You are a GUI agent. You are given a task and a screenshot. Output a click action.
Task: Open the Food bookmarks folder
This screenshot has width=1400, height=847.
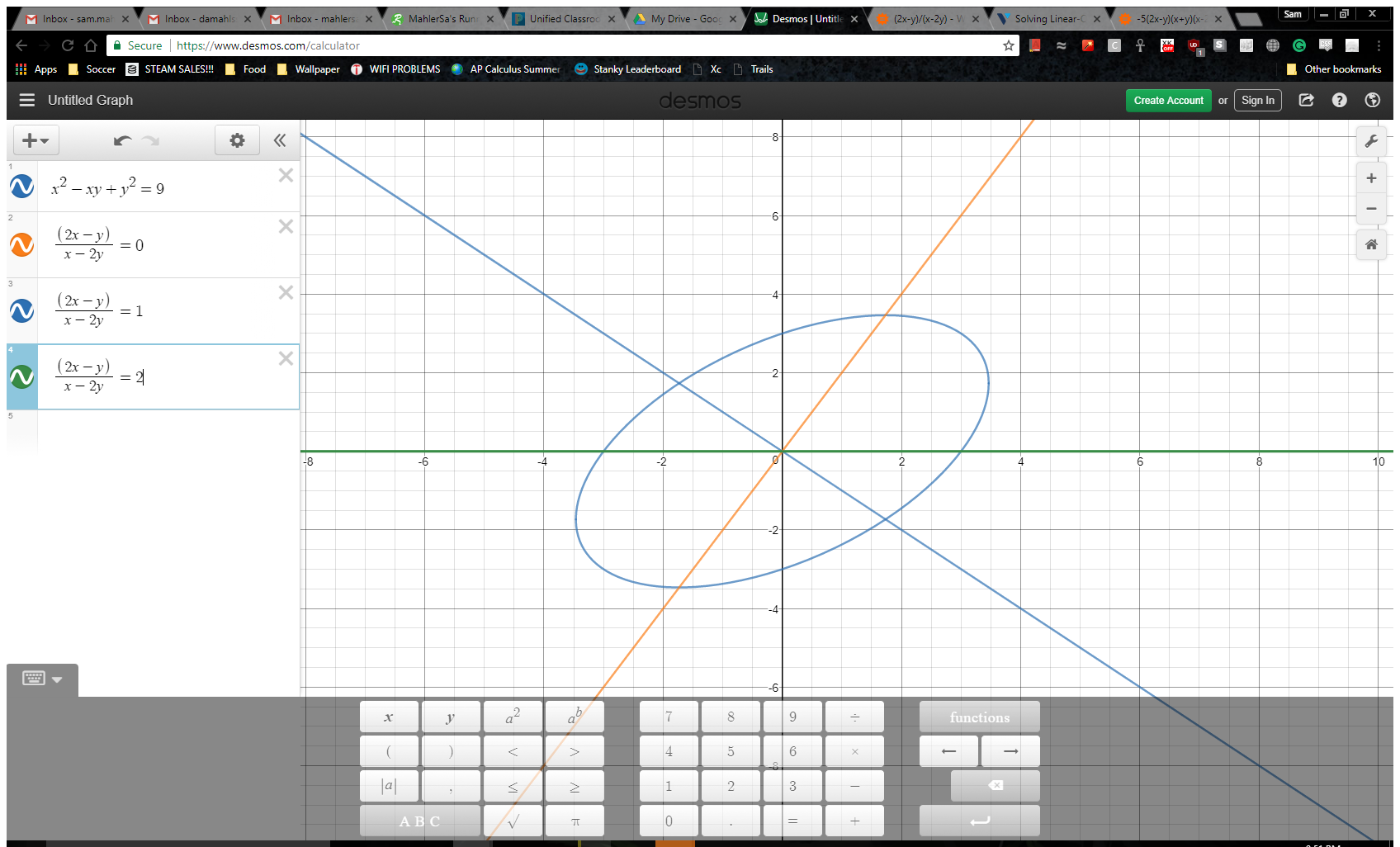(x=246, y=69)
